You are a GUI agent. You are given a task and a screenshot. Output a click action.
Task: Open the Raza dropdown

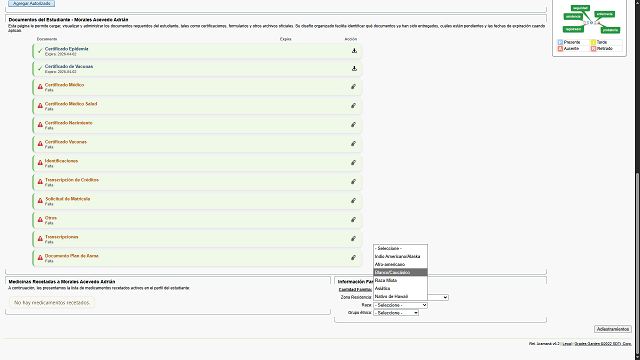[400, 305]
